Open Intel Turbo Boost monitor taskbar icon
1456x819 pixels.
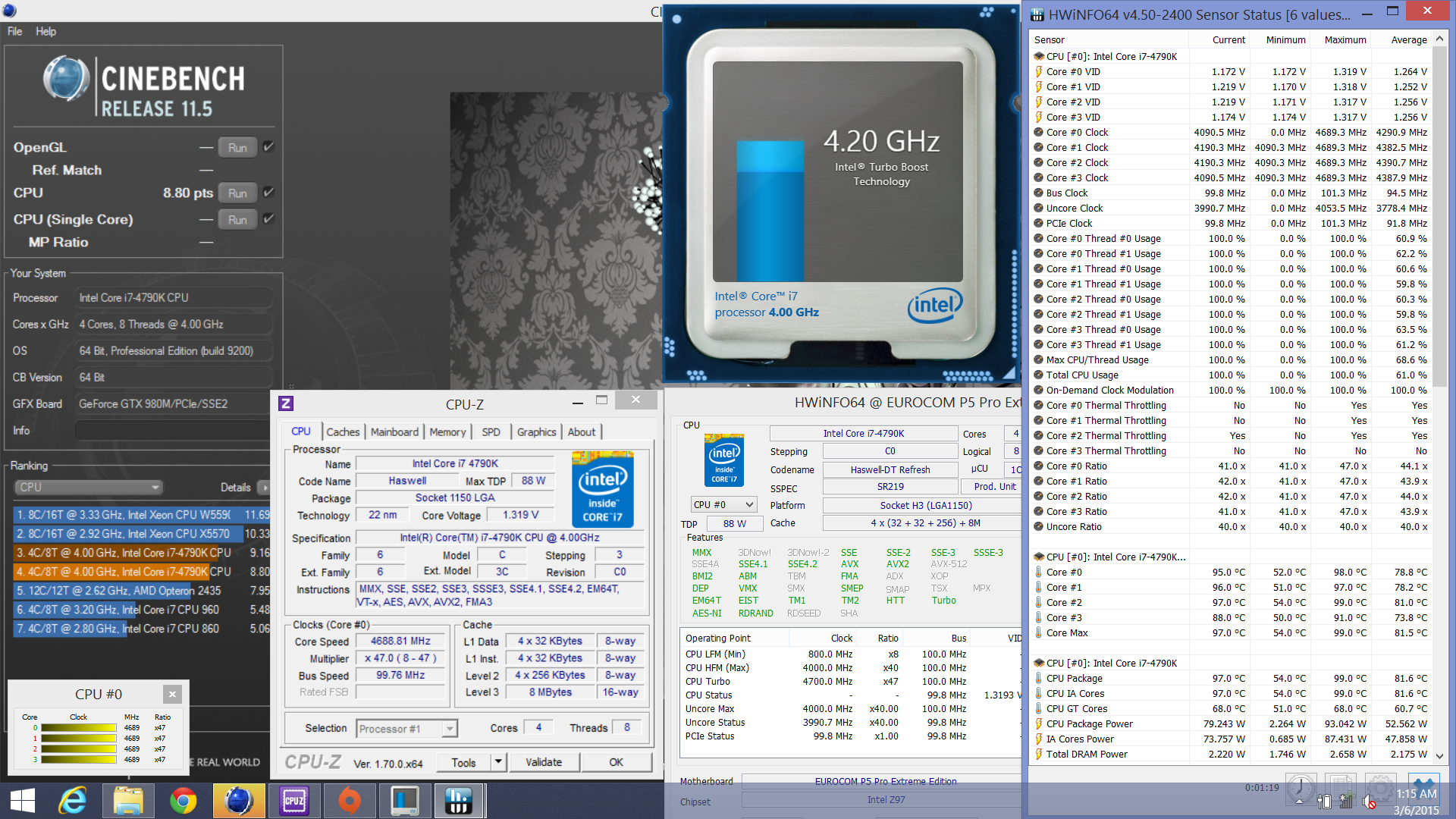[x=404, y=801]
